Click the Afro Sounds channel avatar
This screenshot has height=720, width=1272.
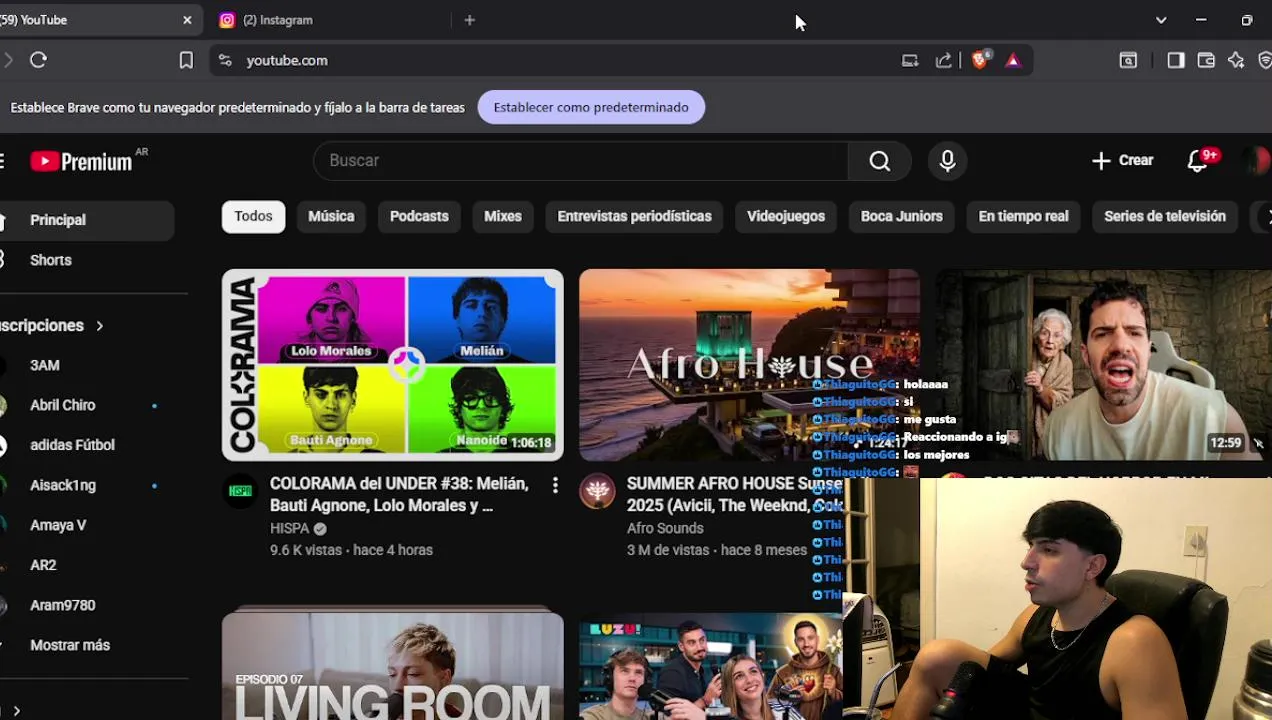pos(597,491)
